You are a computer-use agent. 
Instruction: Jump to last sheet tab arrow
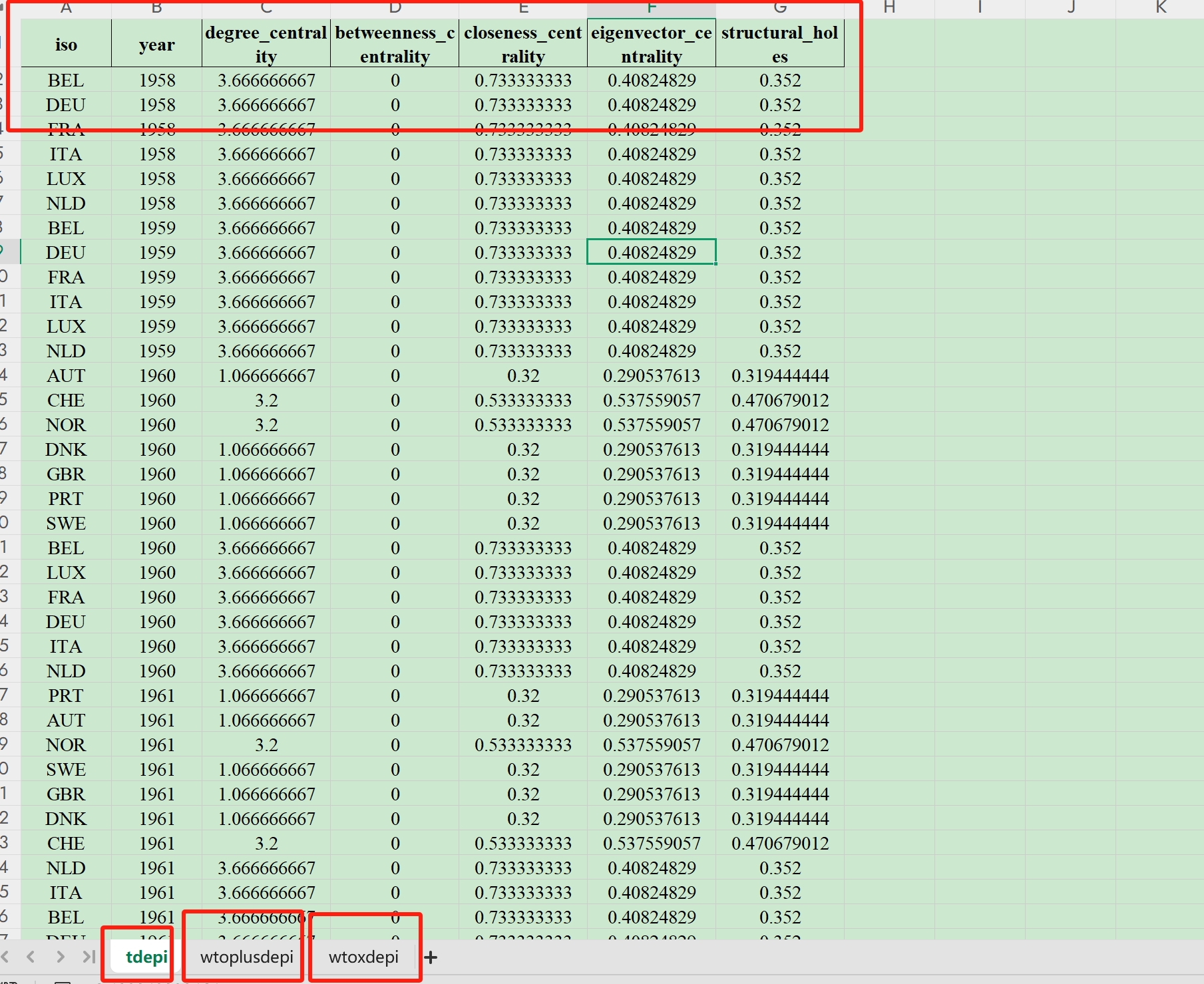click(89, 957)
